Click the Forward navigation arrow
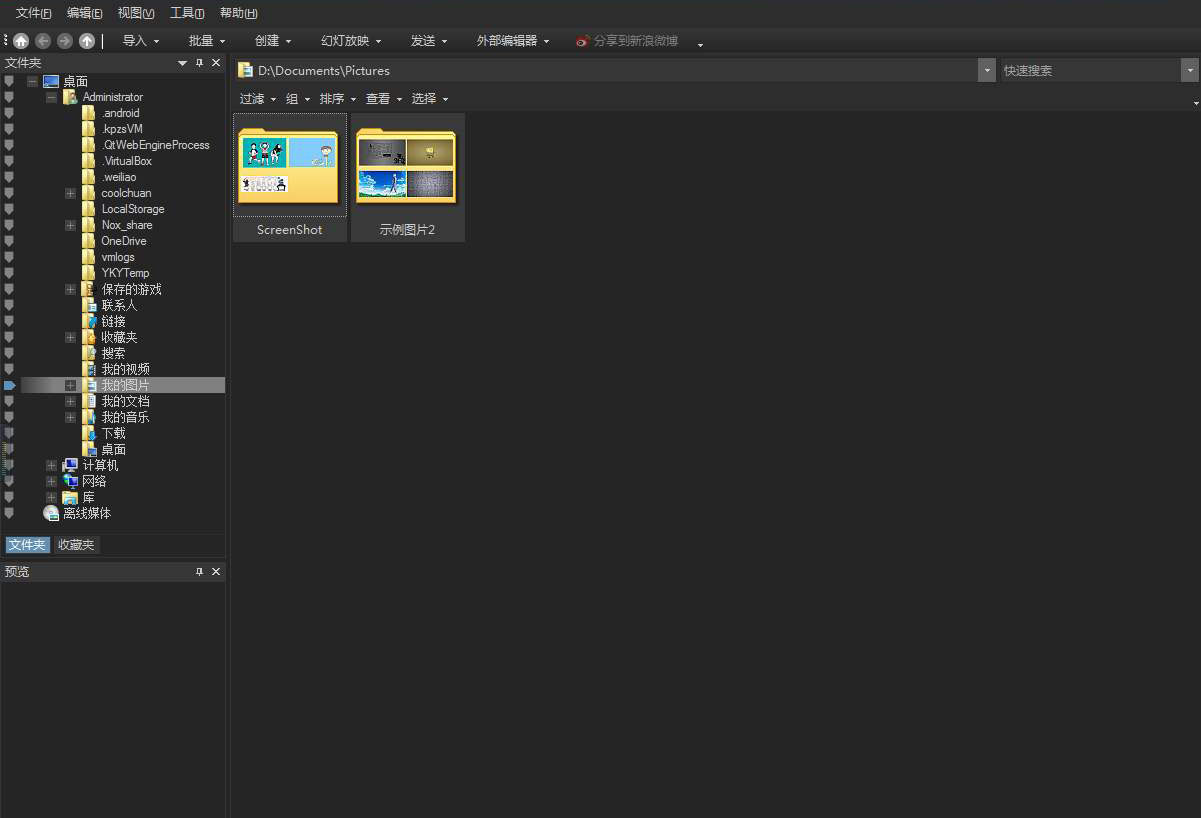The width and height of the screenshot is (1201, 818). [x=63, y=40]
